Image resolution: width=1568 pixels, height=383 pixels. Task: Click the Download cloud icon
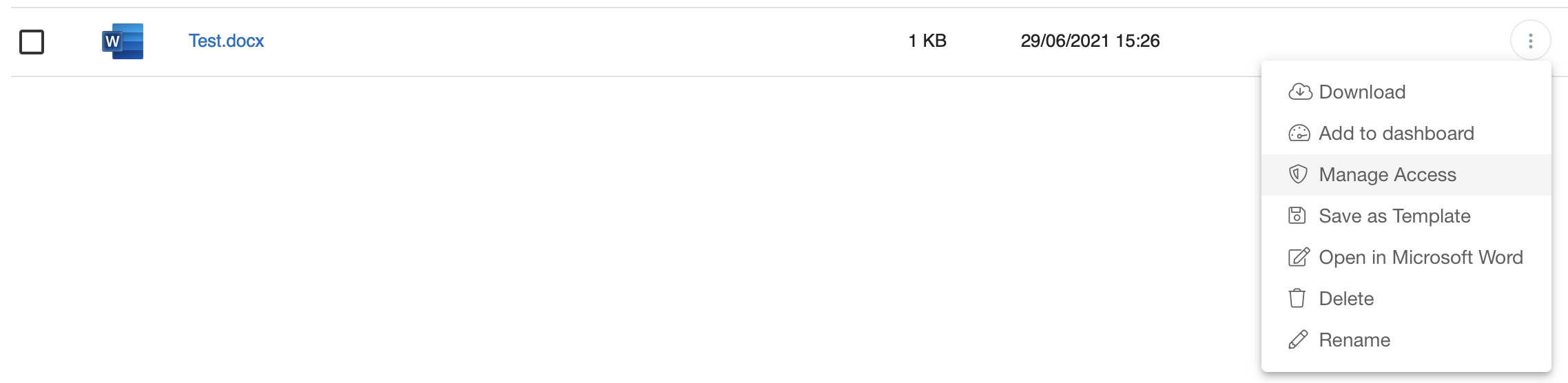(1299, 92)
